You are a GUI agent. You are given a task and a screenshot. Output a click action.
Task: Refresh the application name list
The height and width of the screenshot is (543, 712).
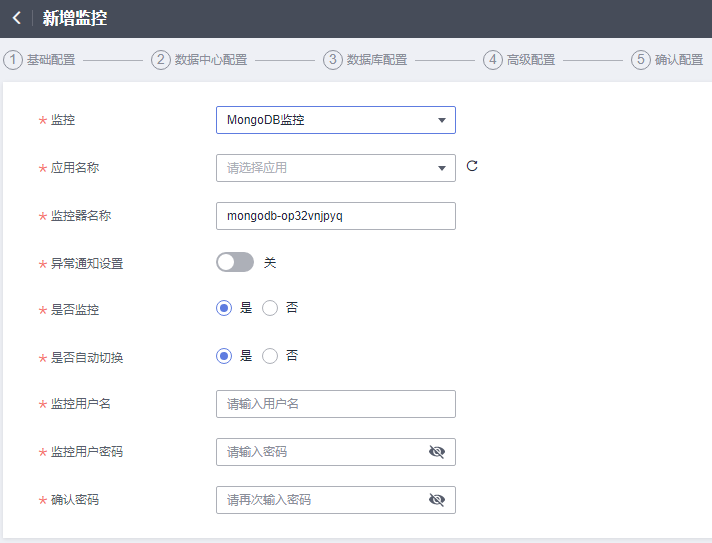click(472, 166)
